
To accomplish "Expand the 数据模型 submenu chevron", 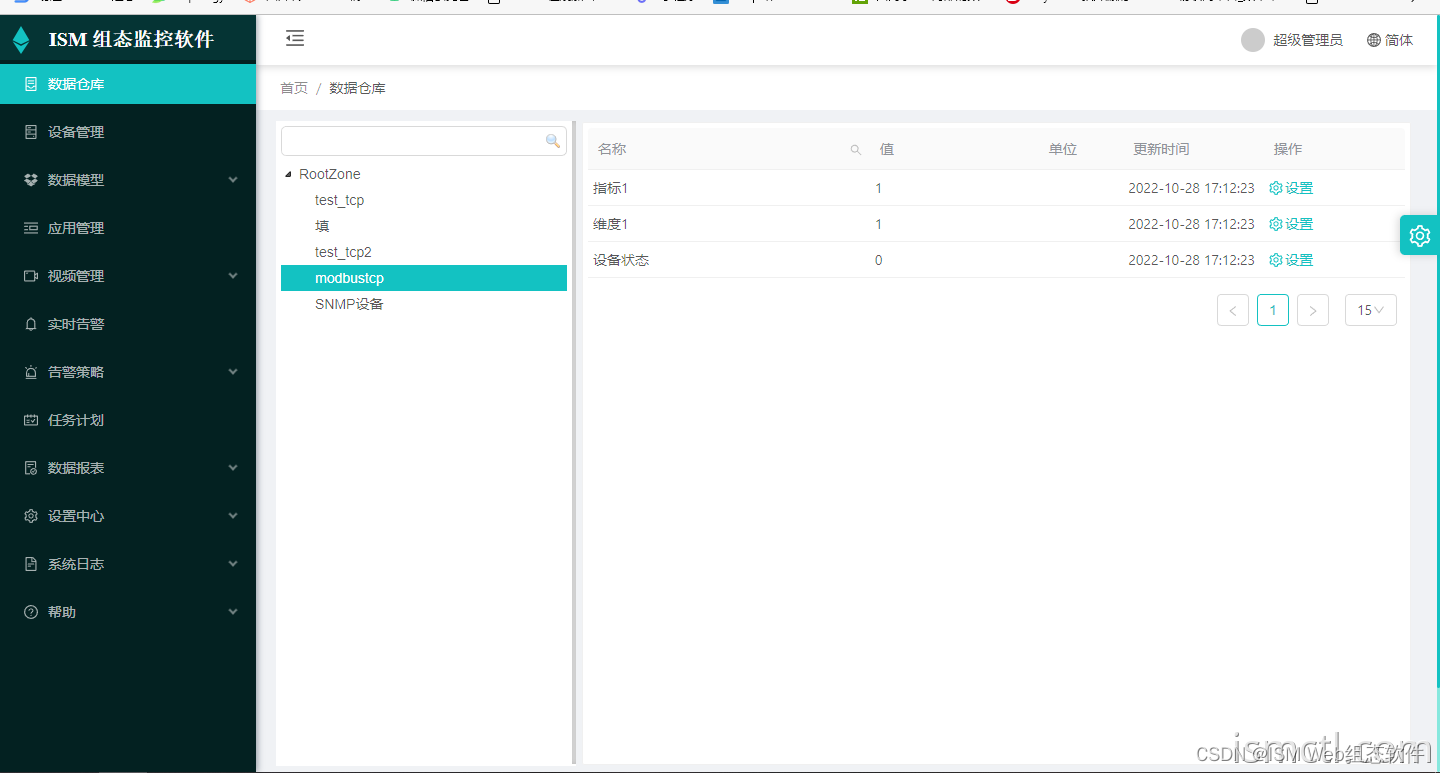I will coord(233,180).
